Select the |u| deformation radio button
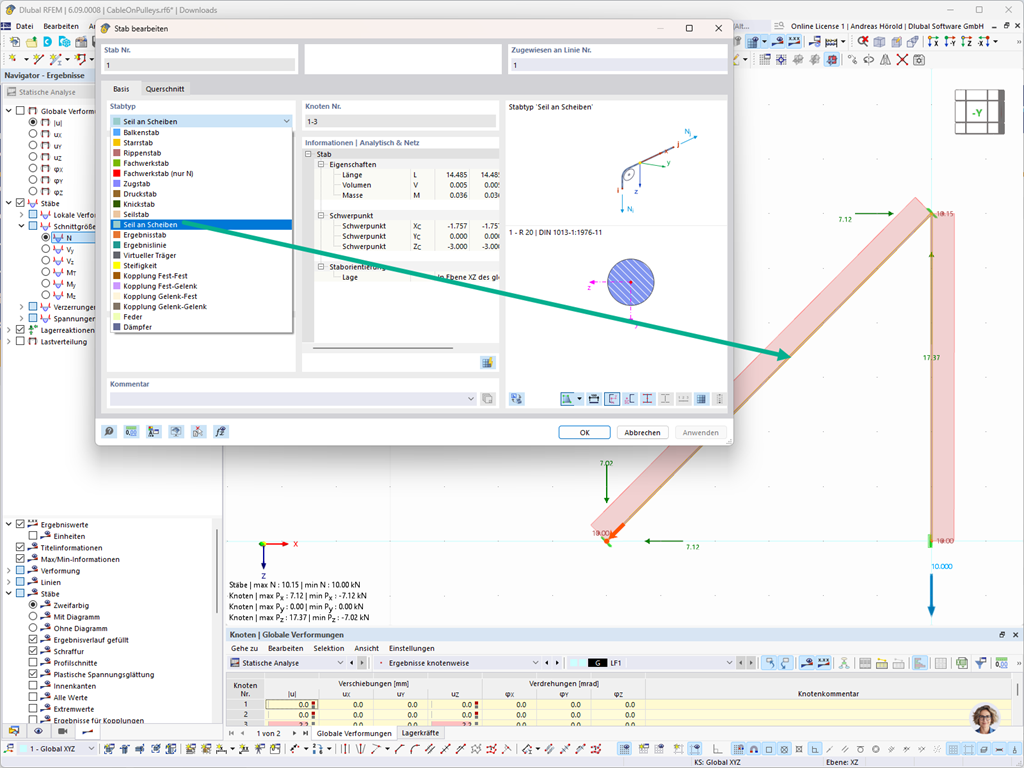Viewport: 1024px width, 768px height. click(33, 122)
